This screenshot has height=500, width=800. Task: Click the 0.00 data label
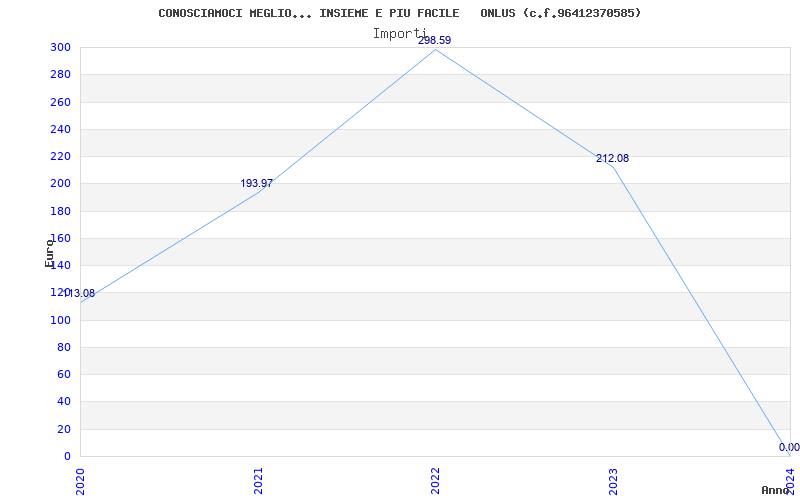tap(789, 447)
